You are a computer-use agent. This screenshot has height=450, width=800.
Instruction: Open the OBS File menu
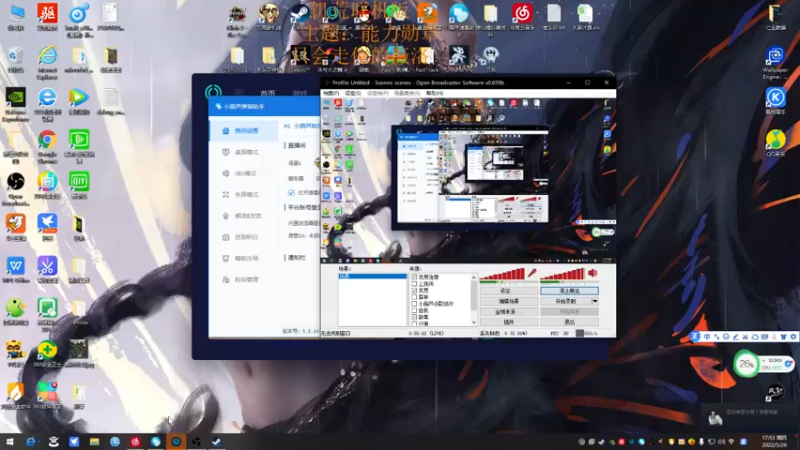[x=331, y=93]
